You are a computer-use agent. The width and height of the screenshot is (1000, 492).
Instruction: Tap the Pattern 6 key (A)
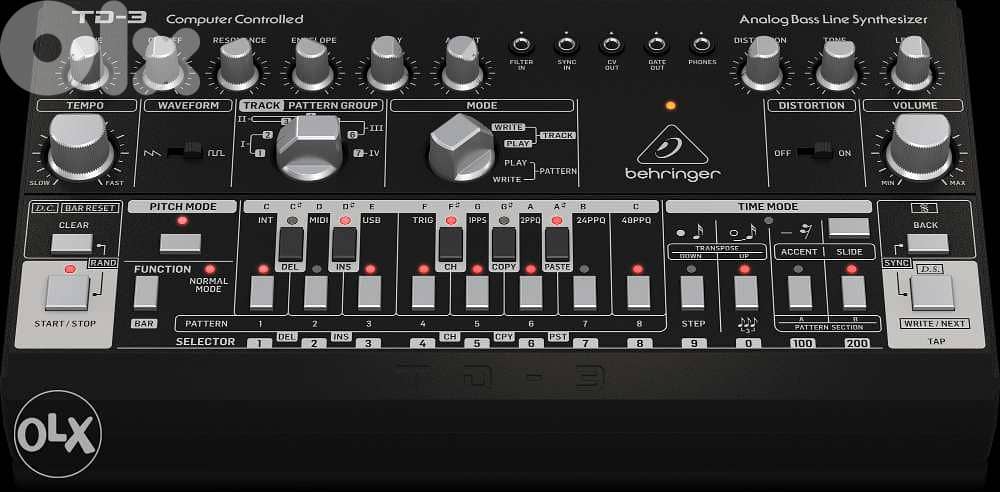pos(531,293)
